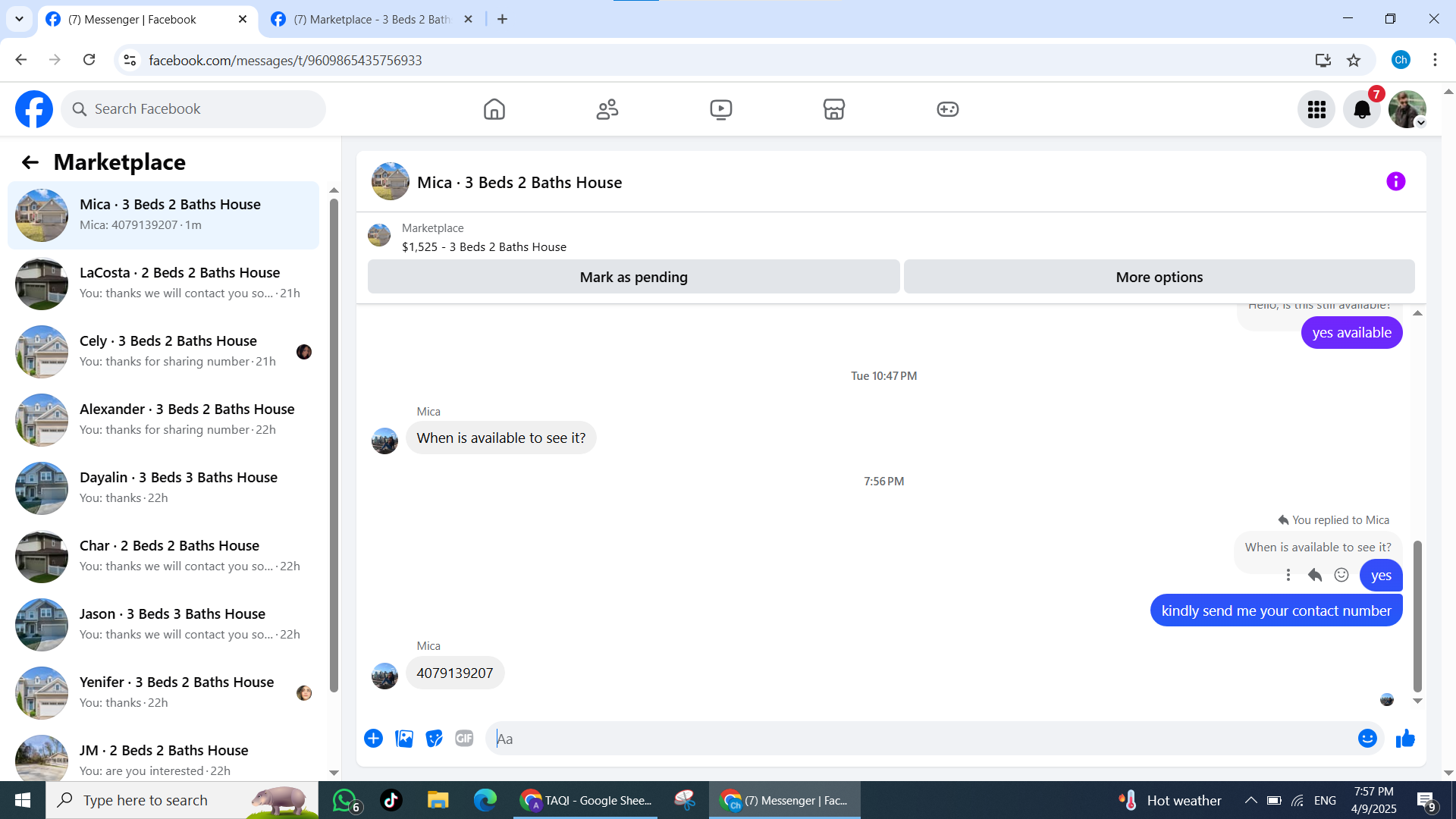Open the Friends icon in top navigation
The image size is (1456, 819).
click(x=607, y=109)
